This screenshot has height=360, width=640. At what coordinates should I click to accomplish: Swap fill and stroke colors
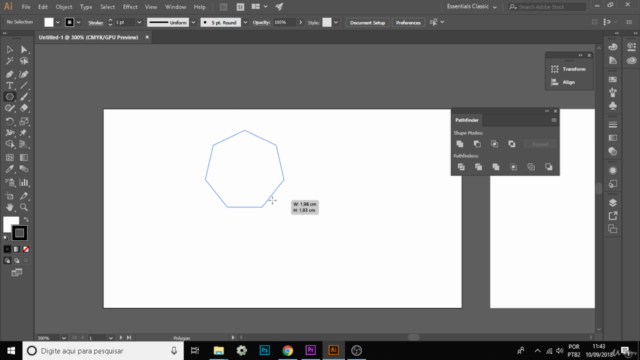click(26, 220)
